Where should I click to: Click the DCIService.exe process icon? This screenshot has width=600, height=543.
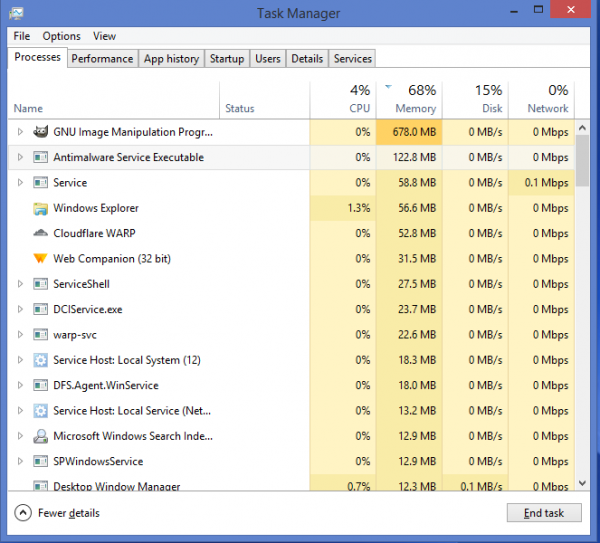pyautogui.click(x=40, y=309)
